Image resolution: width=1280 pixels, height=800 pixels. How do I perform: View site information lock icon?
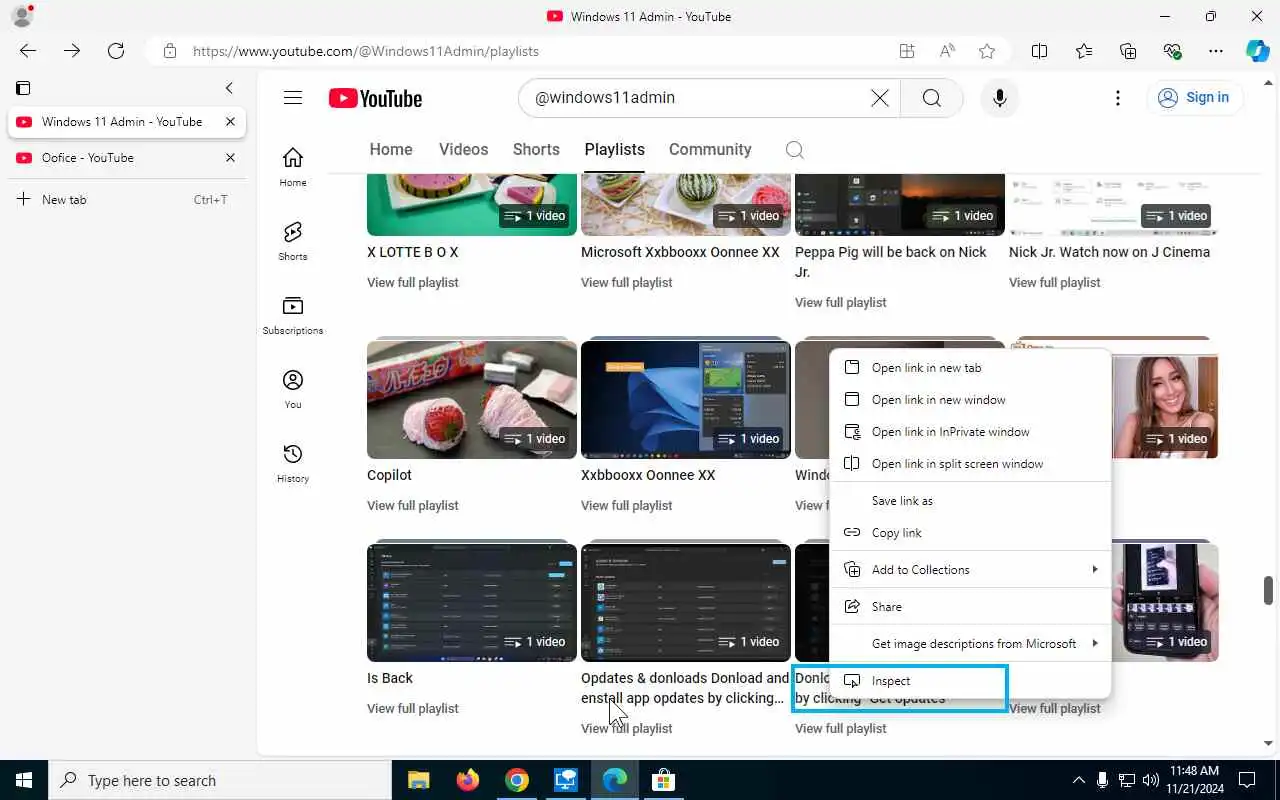(170, 51)
